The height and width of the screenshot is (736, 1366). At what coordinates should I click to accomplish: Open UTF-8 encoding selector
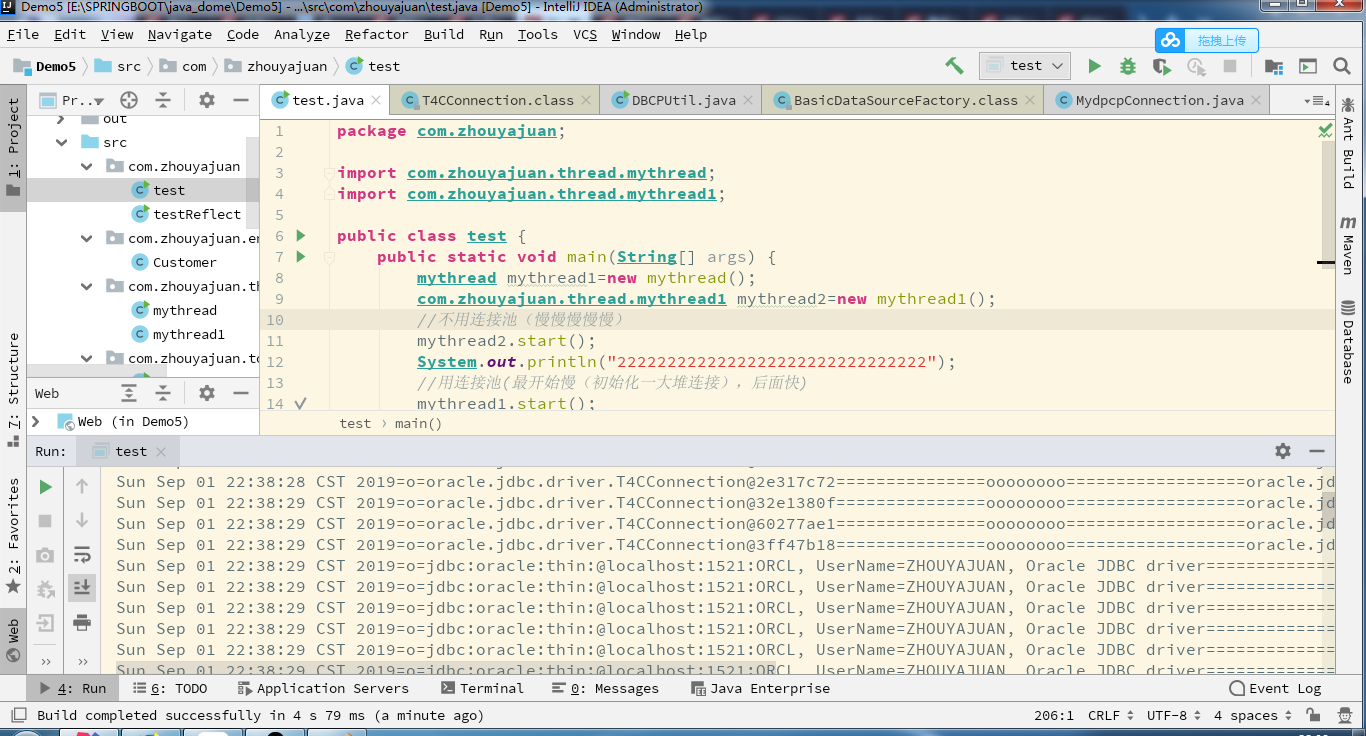pyautogui.click(x=1174, y=715)
